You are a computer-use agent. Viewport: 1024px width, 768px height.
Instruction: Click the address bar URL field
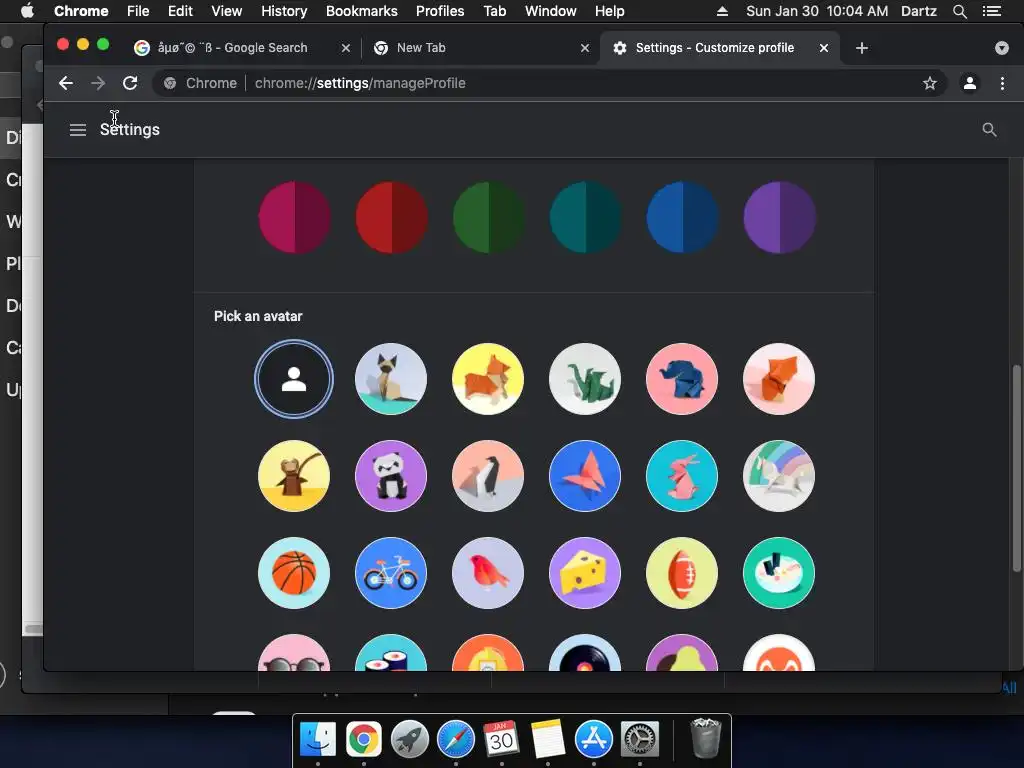coord(549,83)
